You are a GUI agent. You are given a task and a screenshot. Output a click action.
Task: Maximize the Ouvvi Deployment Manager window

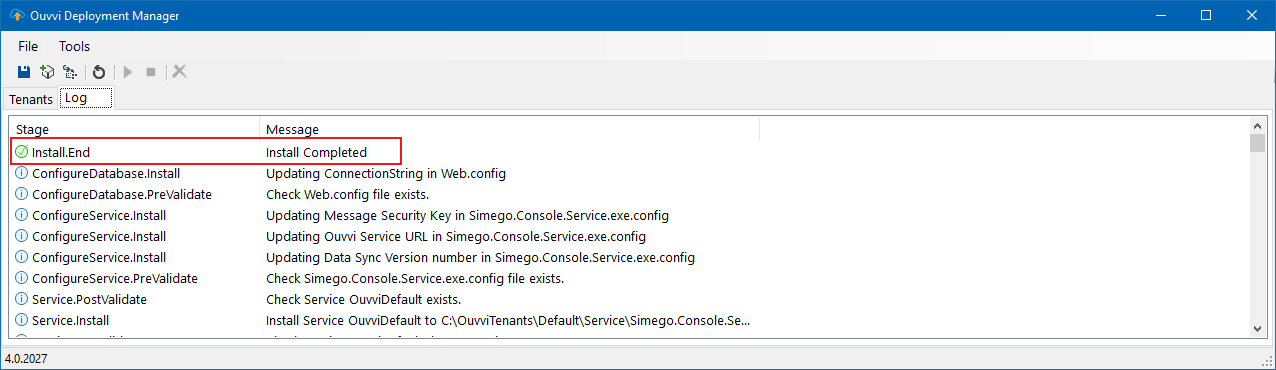(x=1206, y=15)
